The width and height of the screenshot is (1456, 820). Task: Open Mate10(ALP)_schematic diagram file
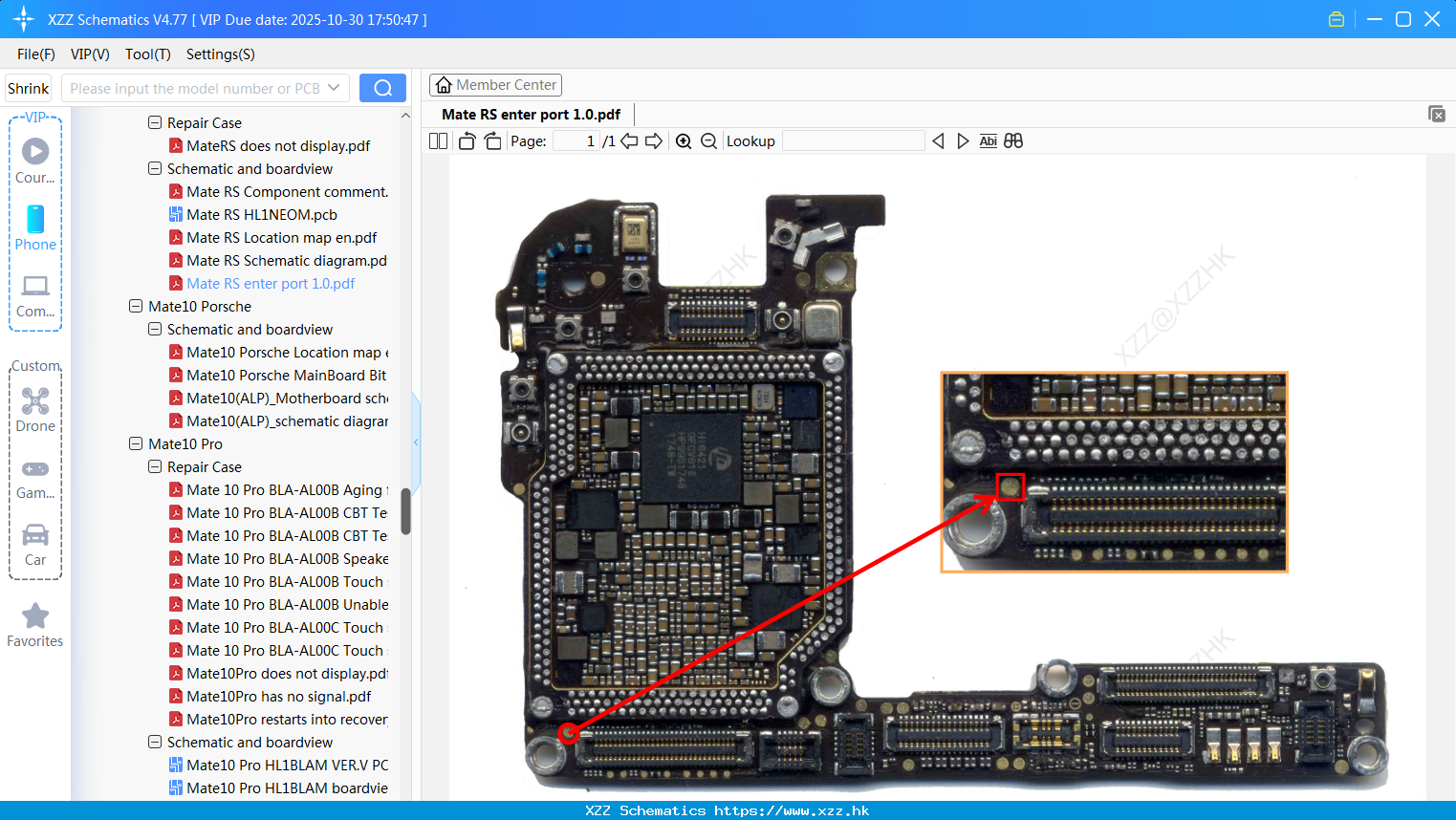tap(279, 421)
